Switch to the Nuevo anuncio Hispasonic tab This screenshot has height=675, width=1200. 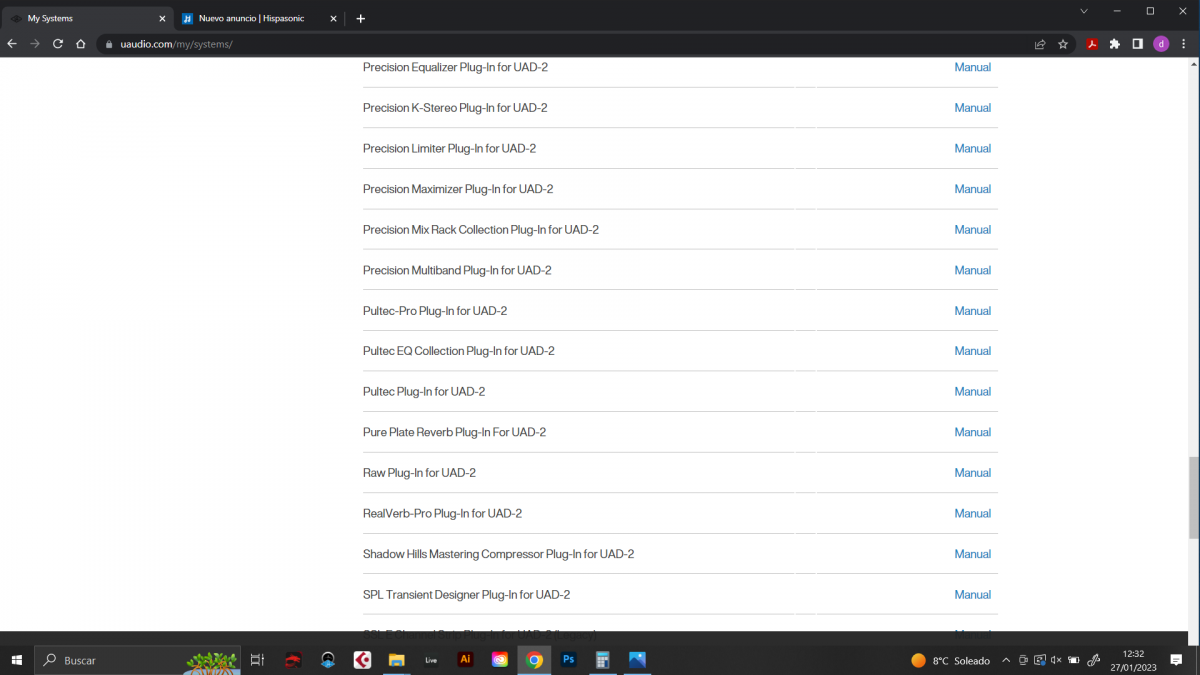(259, 18)
